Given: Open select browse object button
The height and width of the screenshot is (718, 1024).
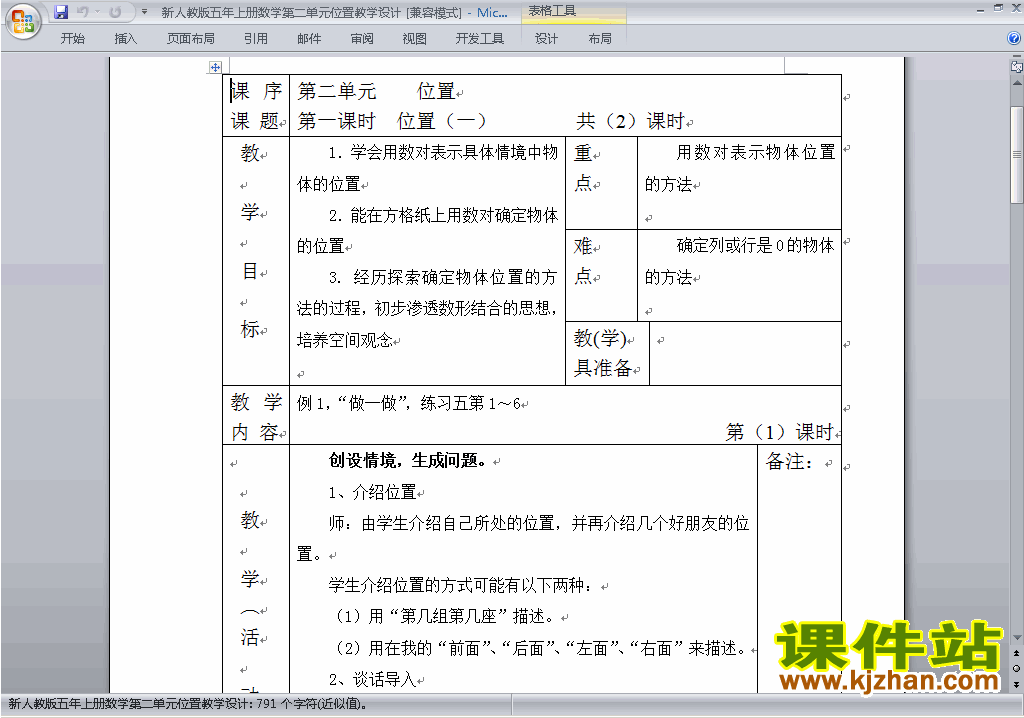Looking at the screenshot, I should [x=1016, y=668].
